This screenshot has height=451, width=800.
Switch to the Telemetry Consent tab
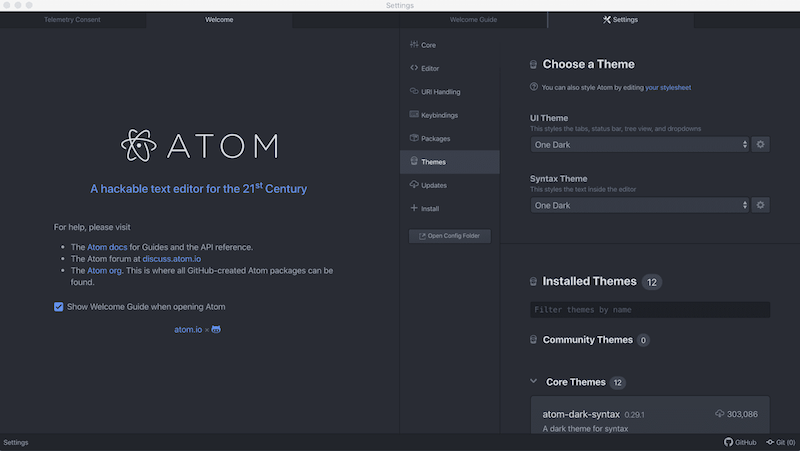pyautogui.click(x=72, y=19)
